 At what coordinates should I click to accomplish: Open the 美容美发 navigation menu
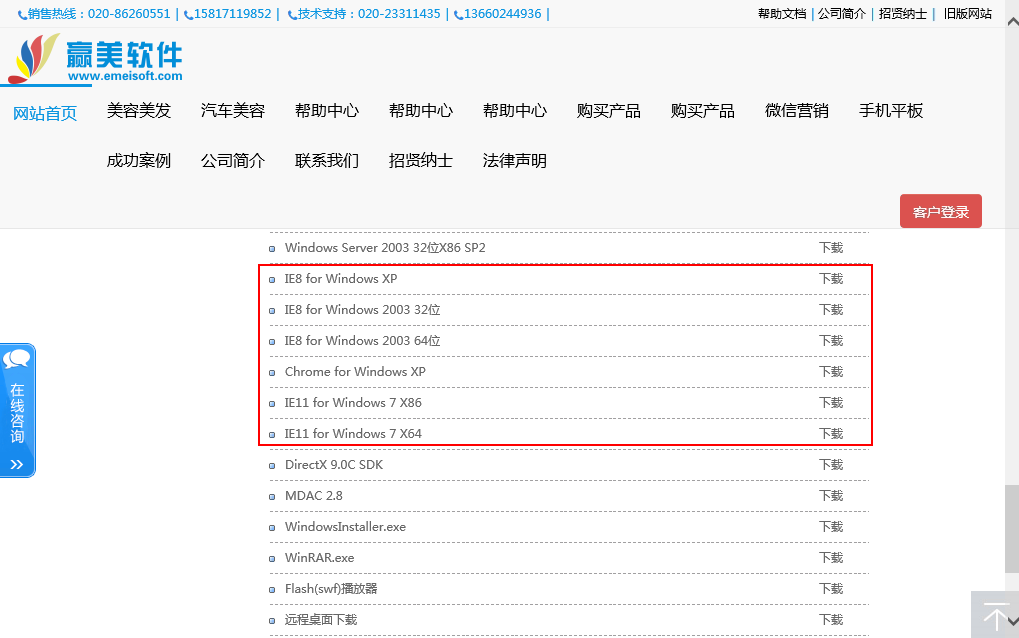[139, 111]
